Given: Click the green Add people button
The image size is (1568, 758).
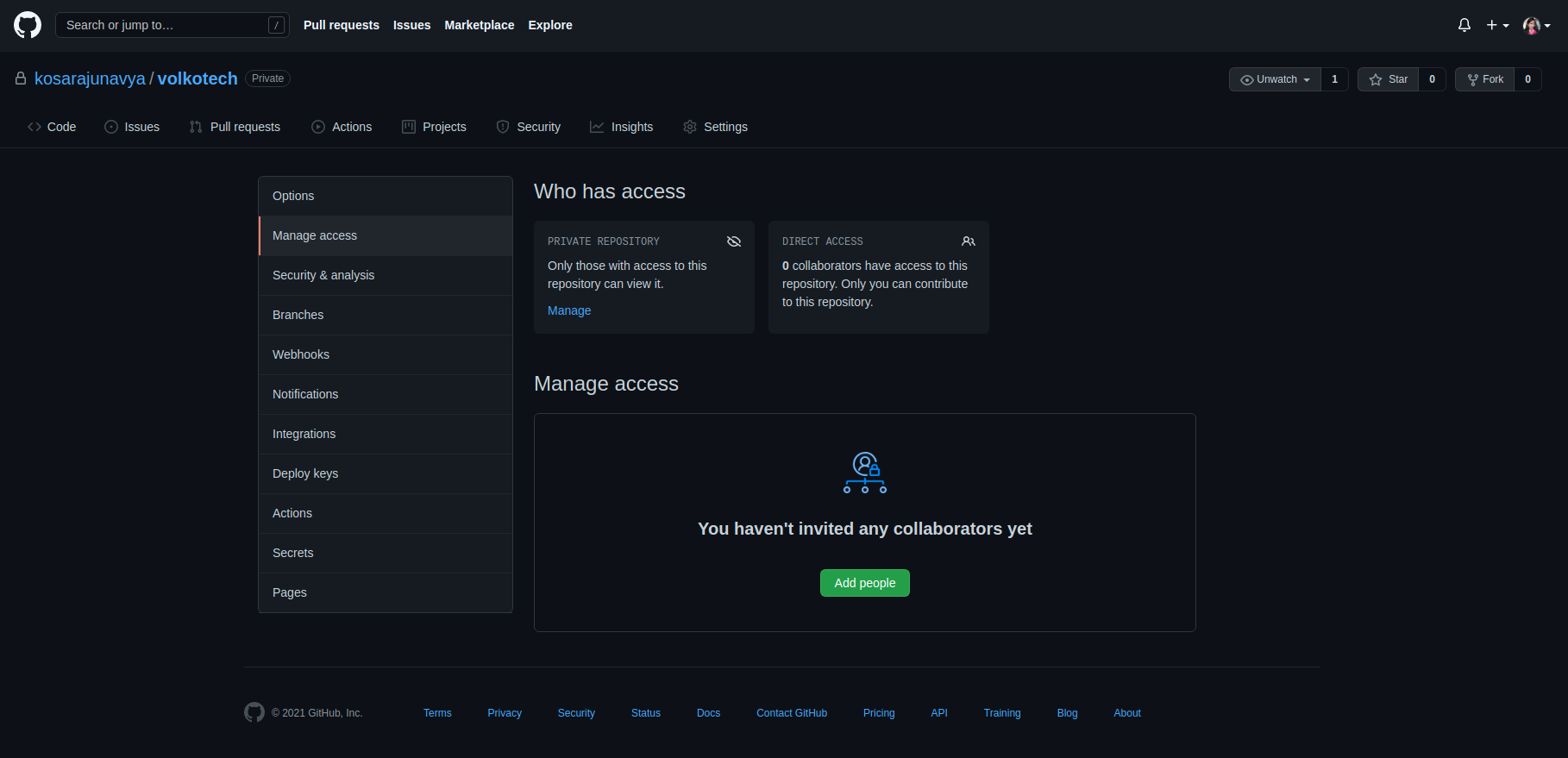Looking at the screenshot, I should click(x=864, y=583).
